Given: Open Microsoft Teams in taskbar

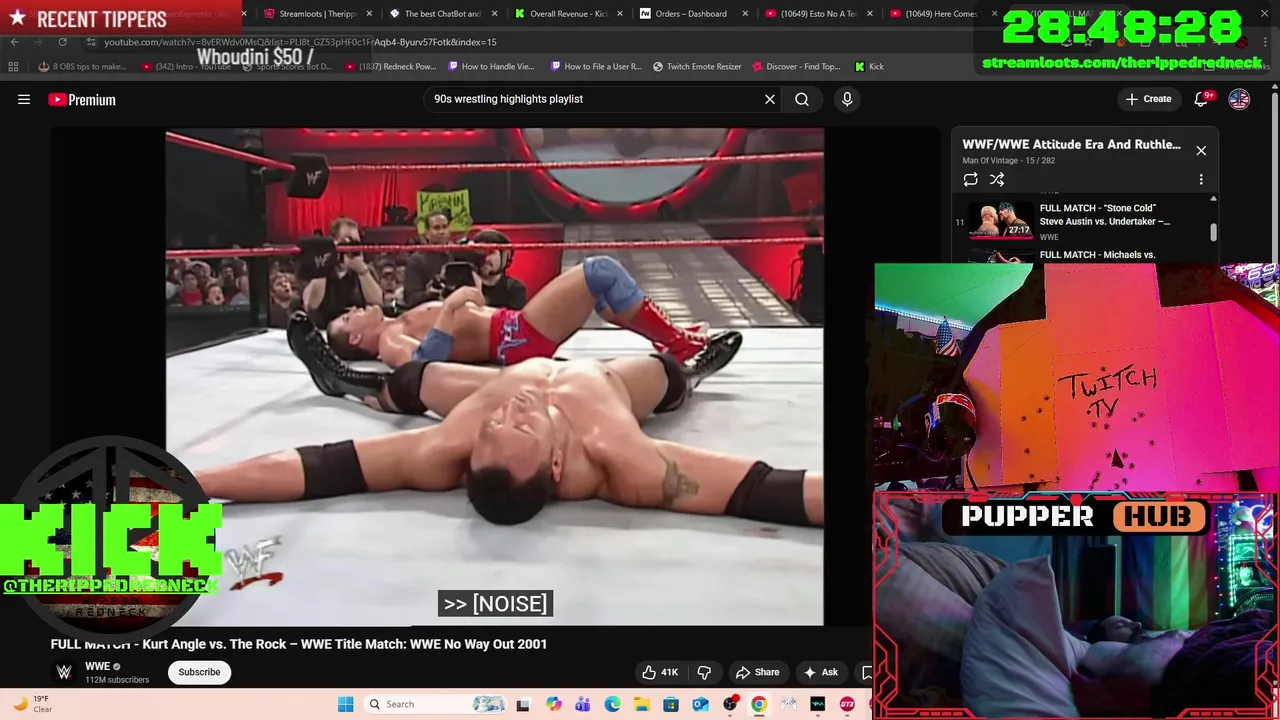Looking at the screenshot, I should pos(582,704).
